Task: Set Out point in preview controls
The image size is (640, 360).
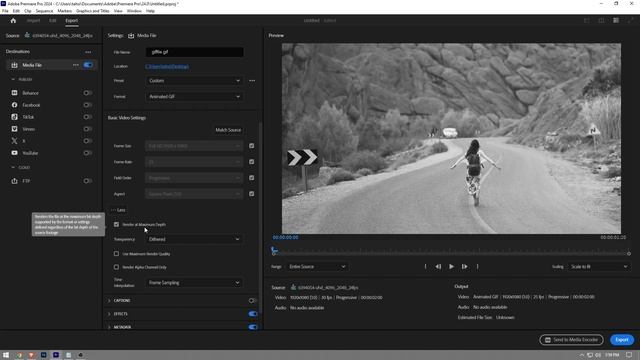Action: click(x=478, y=267)
